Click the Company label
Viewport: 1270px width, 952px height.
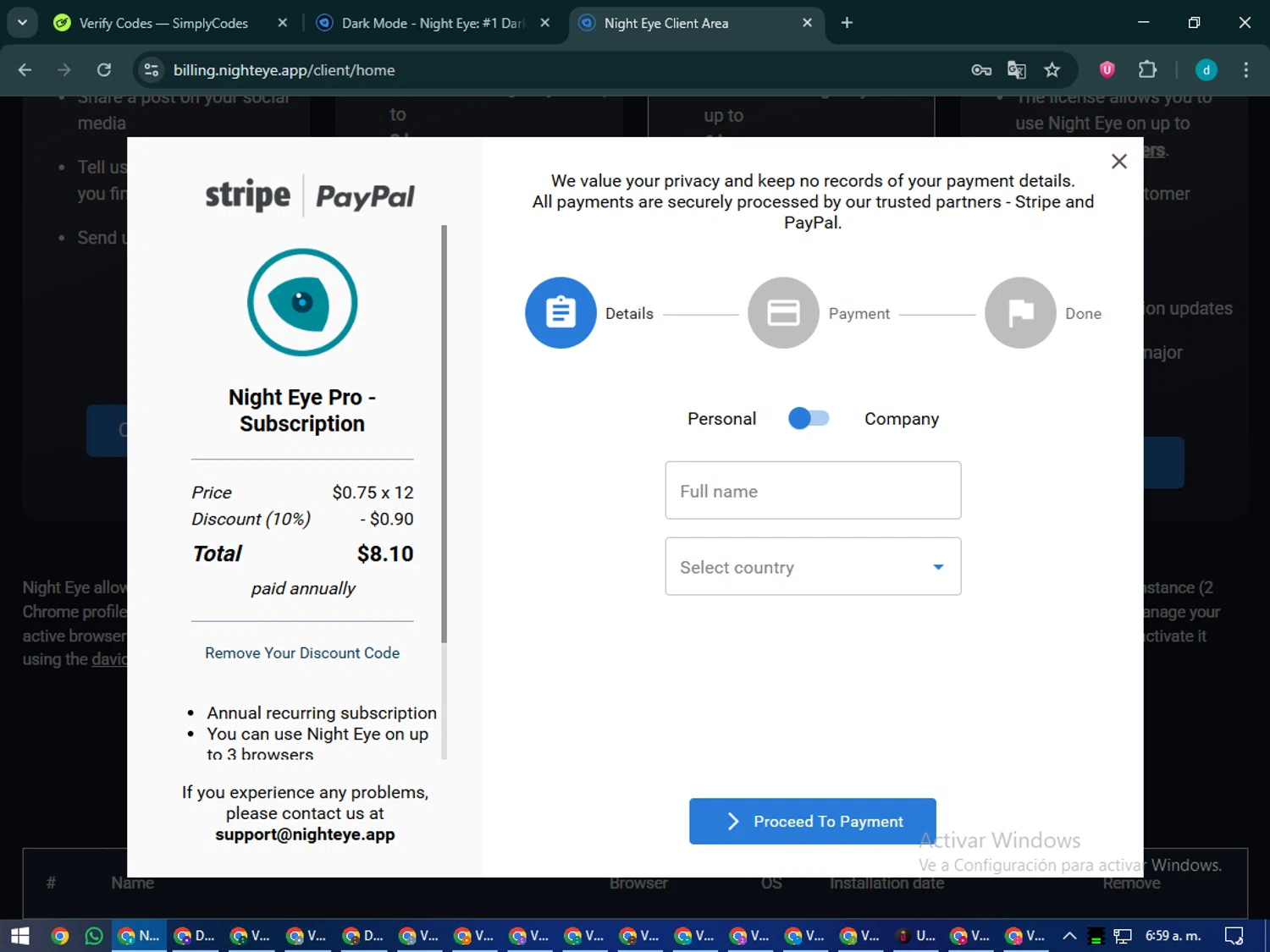pyautogui.click(x=902, y=419)
